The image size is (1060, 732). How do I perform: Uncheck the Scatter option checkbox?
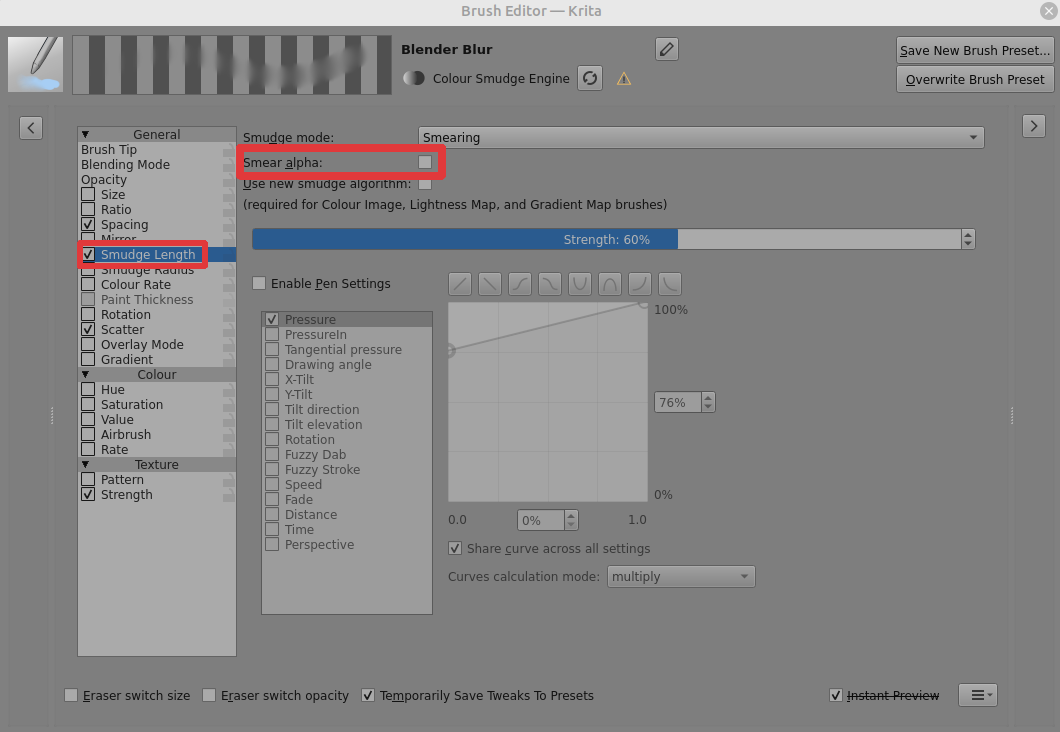(88, 329)
